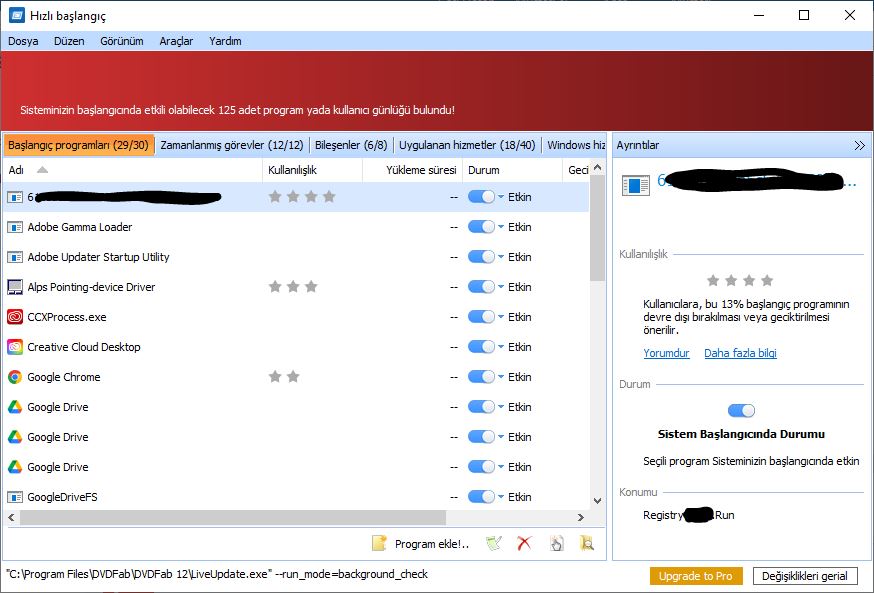Switch to Zamanlanmış görevler (12/12) tab
Image resolution: width=874 pixels, height=593 pixels.
[x=232, y=145]
